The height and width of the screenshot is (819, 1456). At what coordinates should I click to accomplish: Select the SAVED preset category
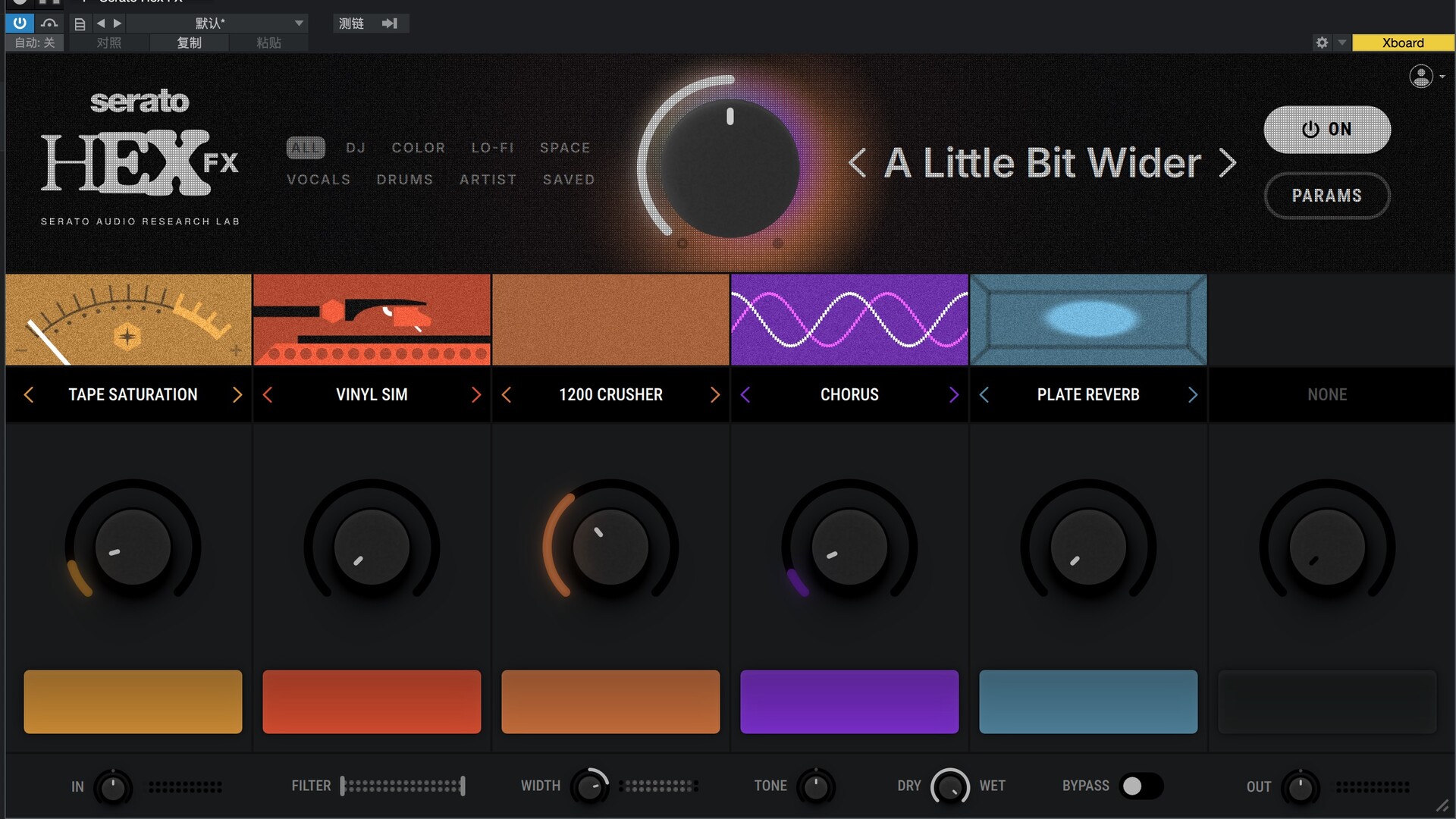569,180
